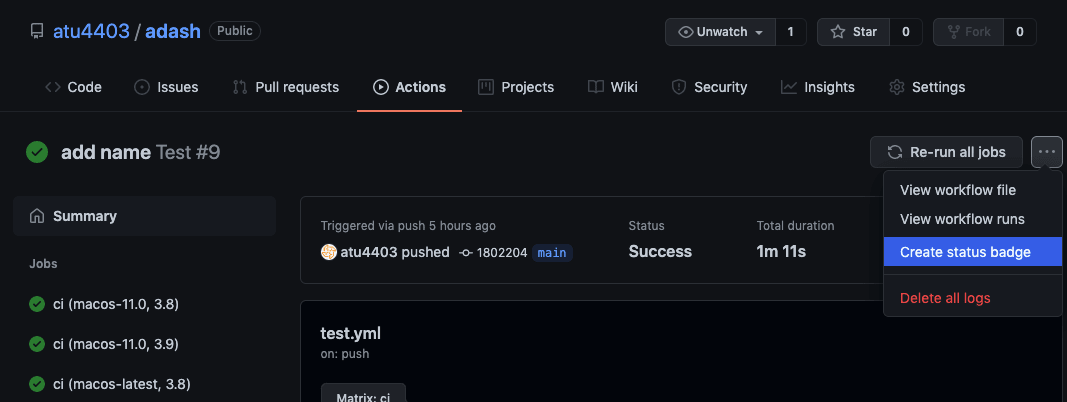The image size is (1067, 402).
Task: Click the test.yml workflow title
Action: pyautogui.click(x=350, y=333)
